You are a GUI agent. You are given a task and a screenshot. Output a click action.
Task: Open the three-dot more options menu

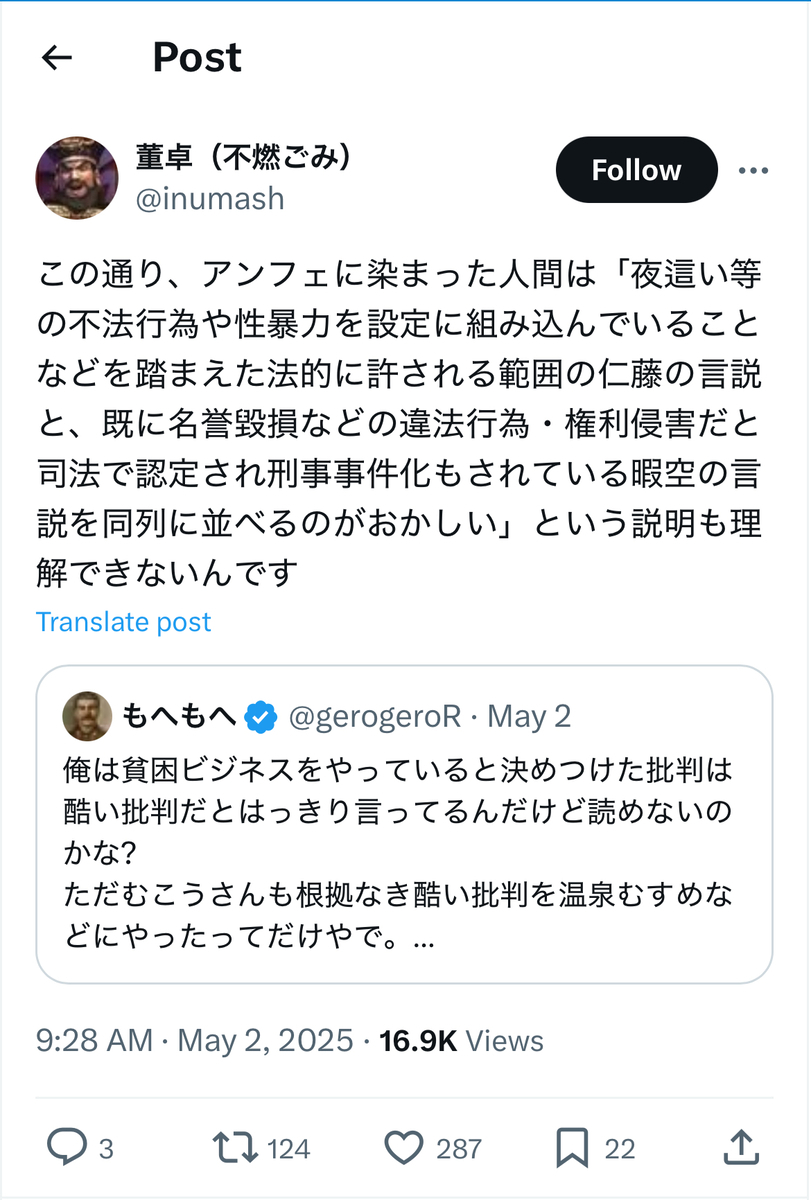tap(753, 171)
